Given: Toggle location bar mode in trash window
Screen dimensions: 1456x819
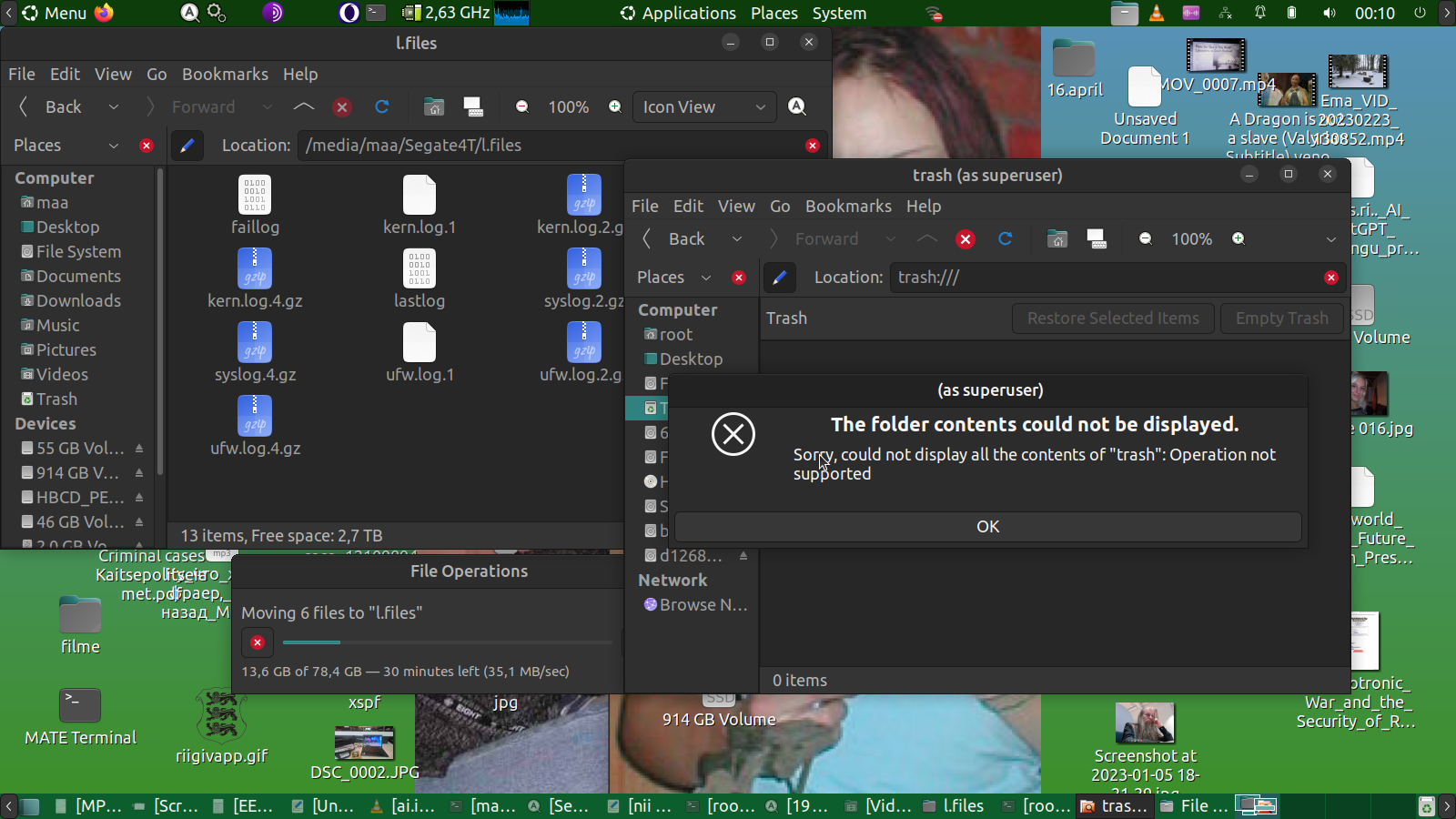Looking at the screenshot, I should click(779, 278).
